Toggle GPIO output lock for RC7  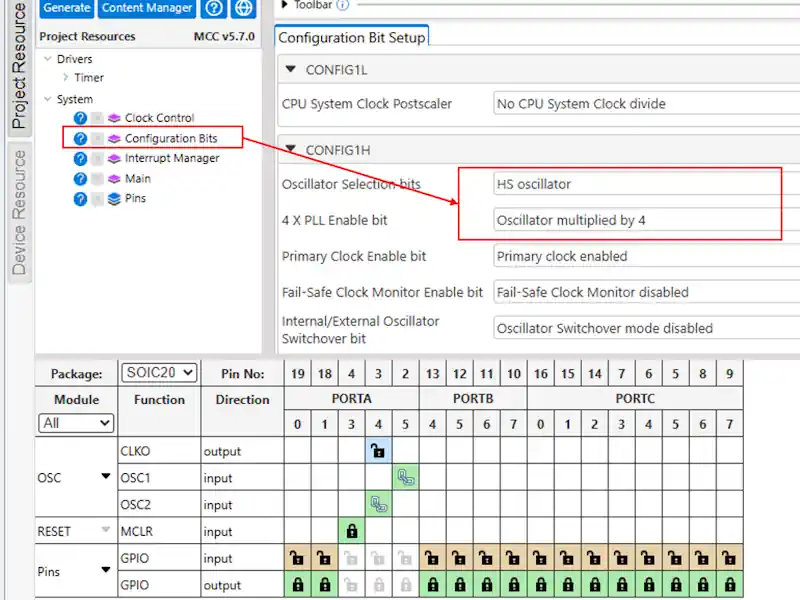730,585
